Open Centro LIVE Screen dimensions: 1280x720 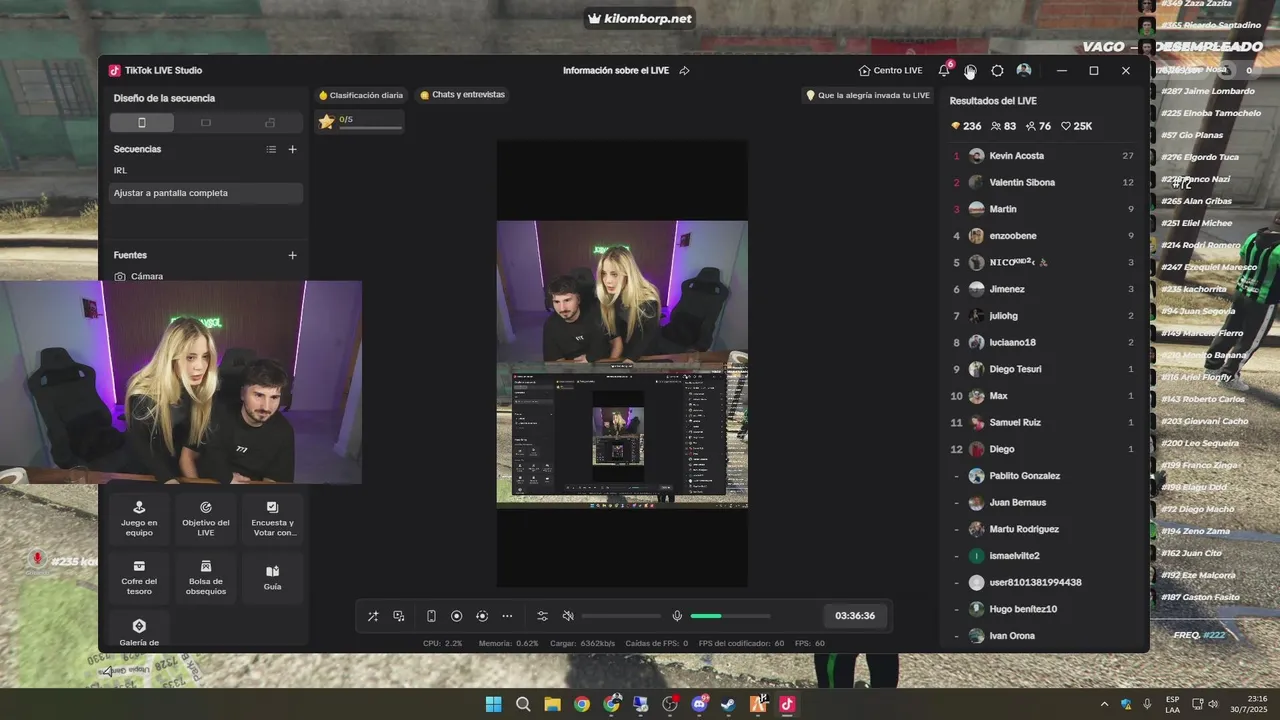click(x=890, y=71)
